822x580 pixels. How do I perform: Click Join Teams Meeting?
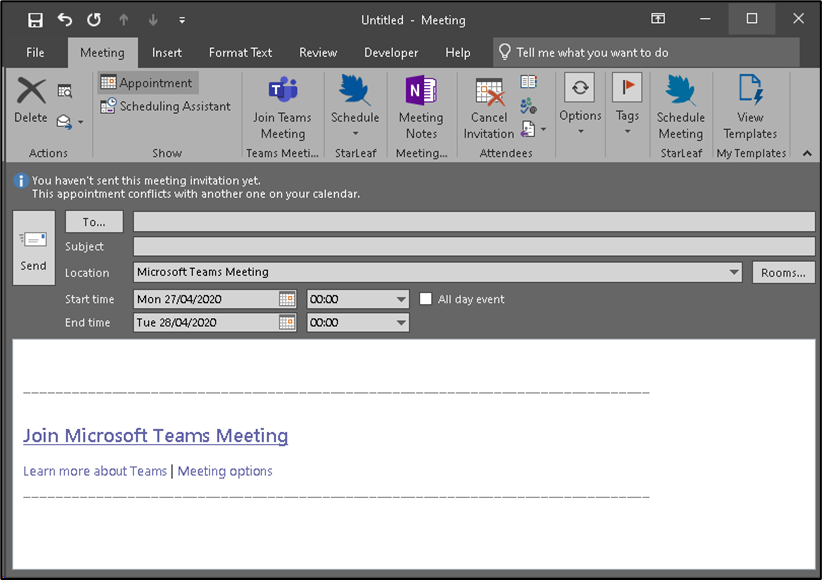283,108
